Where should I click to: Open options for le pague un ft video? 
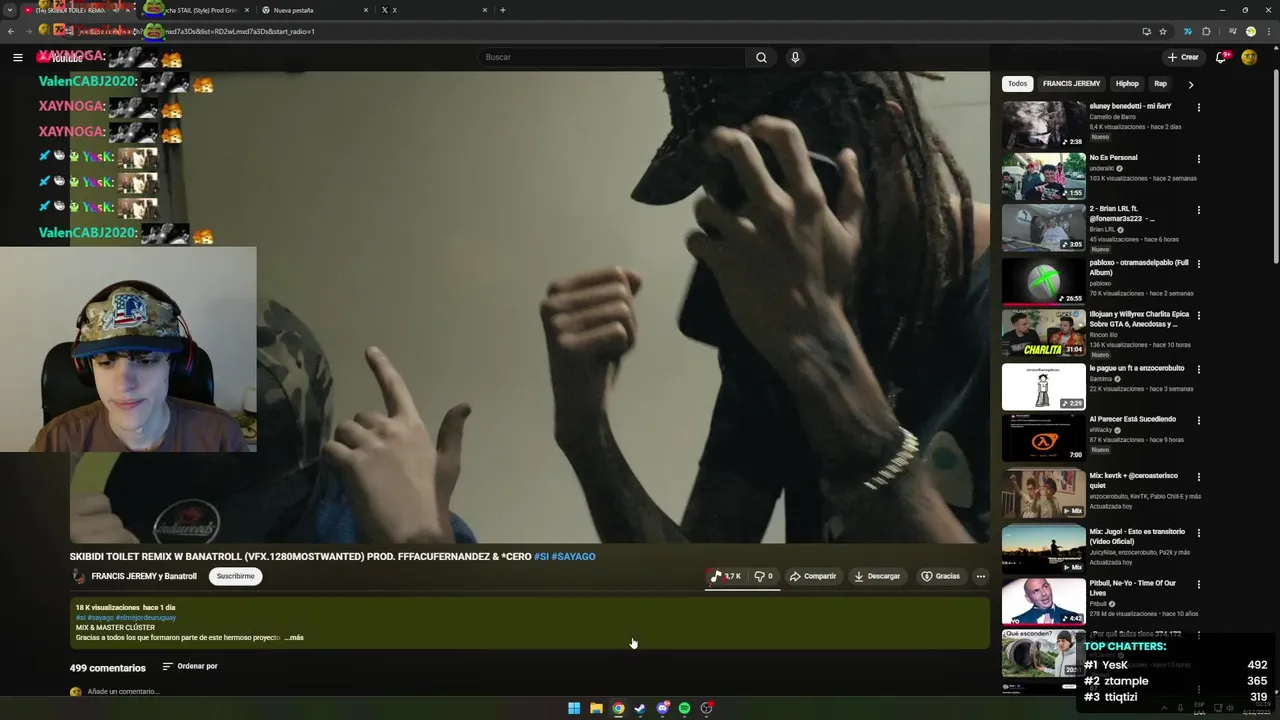click(1198, 369)
